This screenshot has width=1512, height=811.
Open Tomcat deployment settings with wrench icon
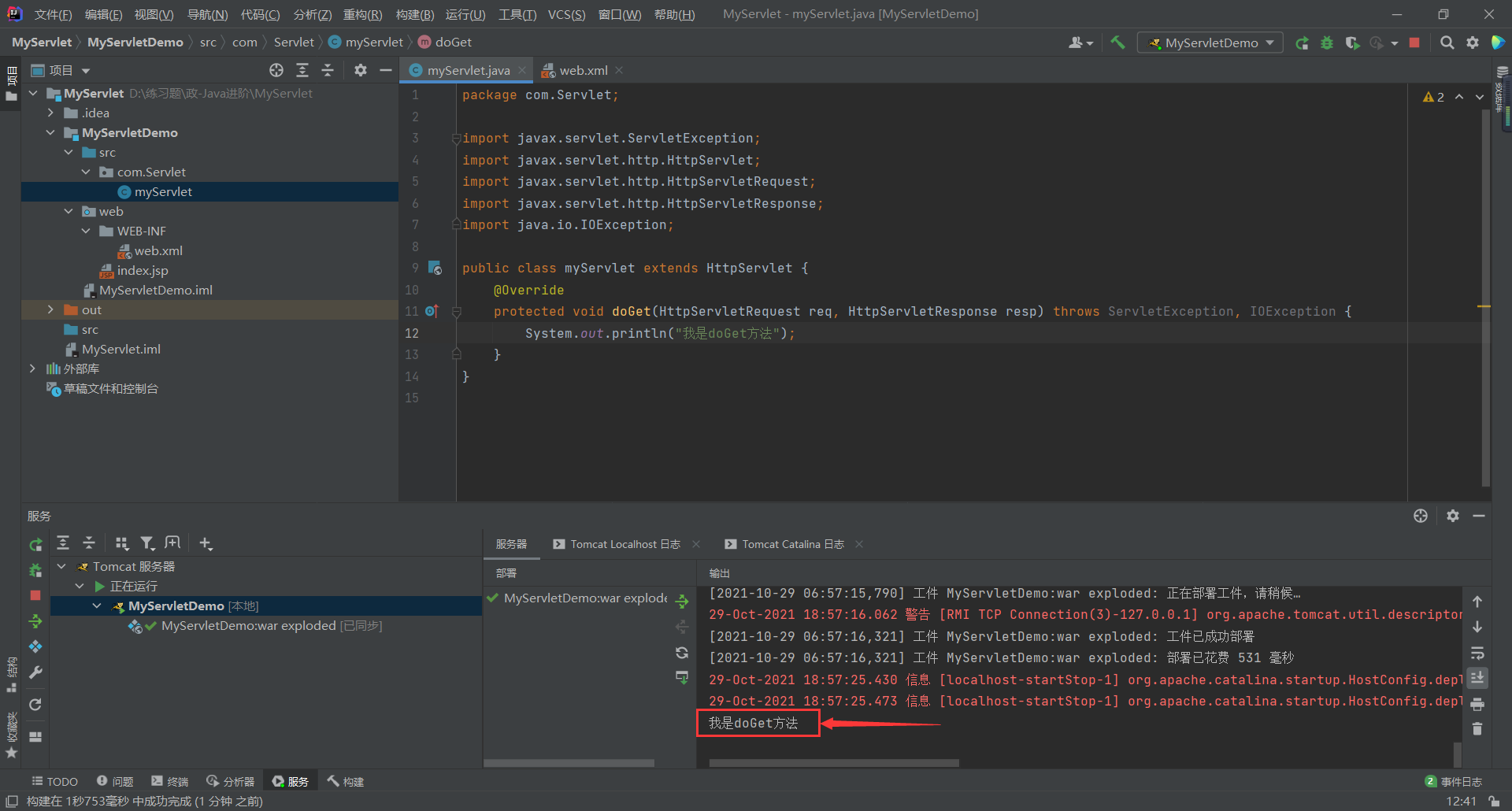click(35, 672)
